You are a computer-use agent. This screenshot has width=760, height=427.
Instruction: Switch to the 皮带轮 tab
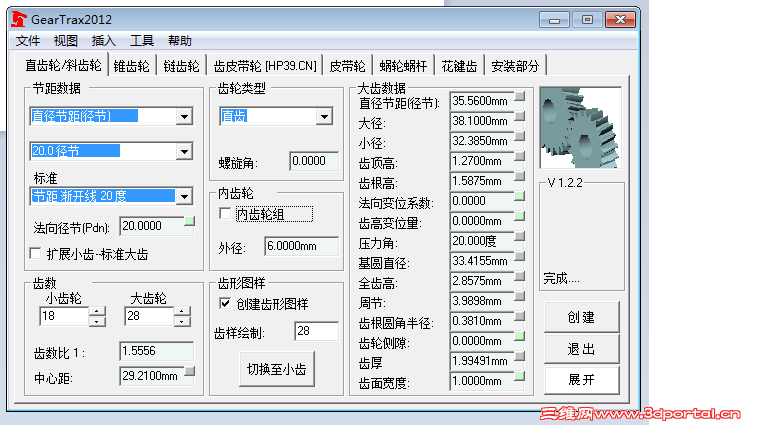[x=348, y=66]
